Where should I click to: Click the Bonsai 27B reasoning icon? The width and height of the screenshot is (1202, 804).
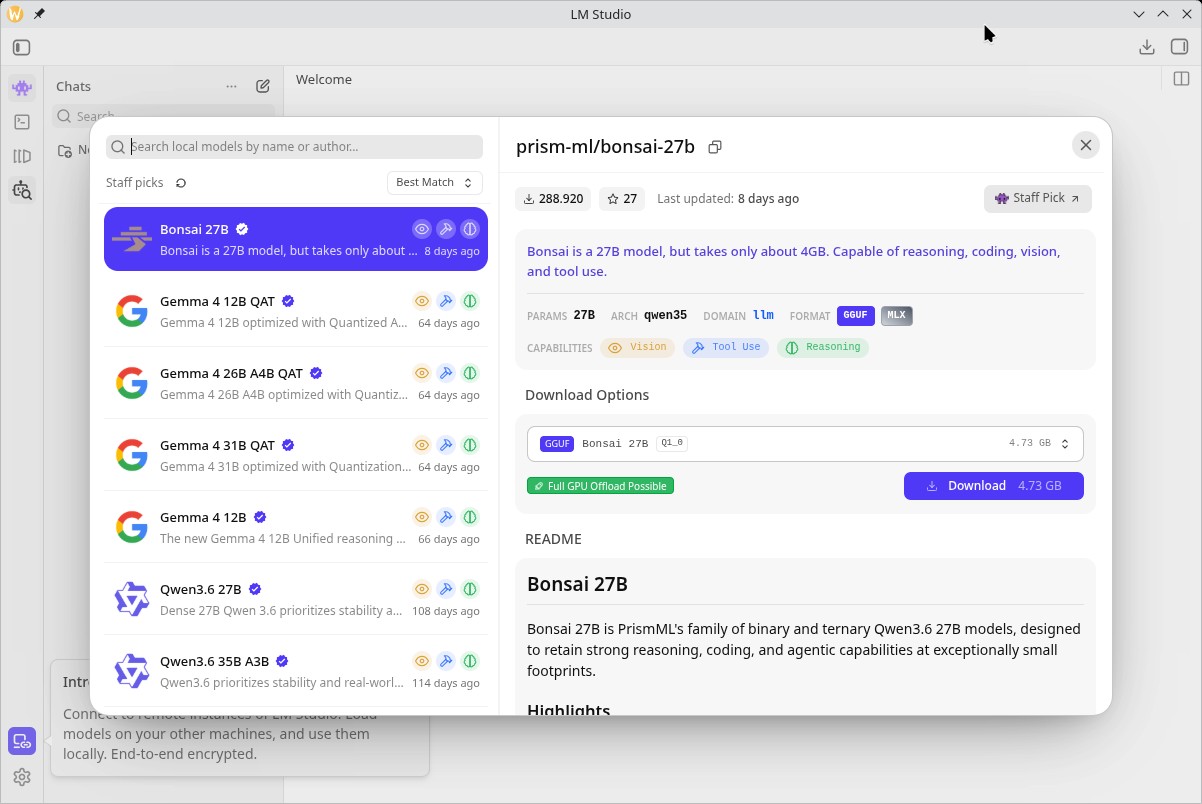click(470, 229)
